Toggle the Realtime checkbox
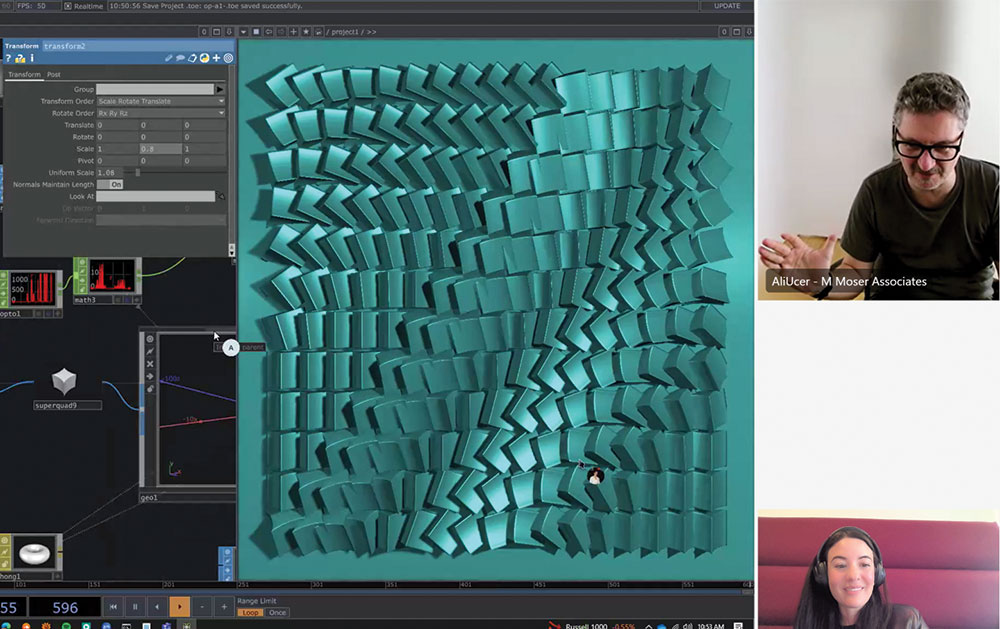This screenshot has height=629, width=1000. tap(68, 6)
